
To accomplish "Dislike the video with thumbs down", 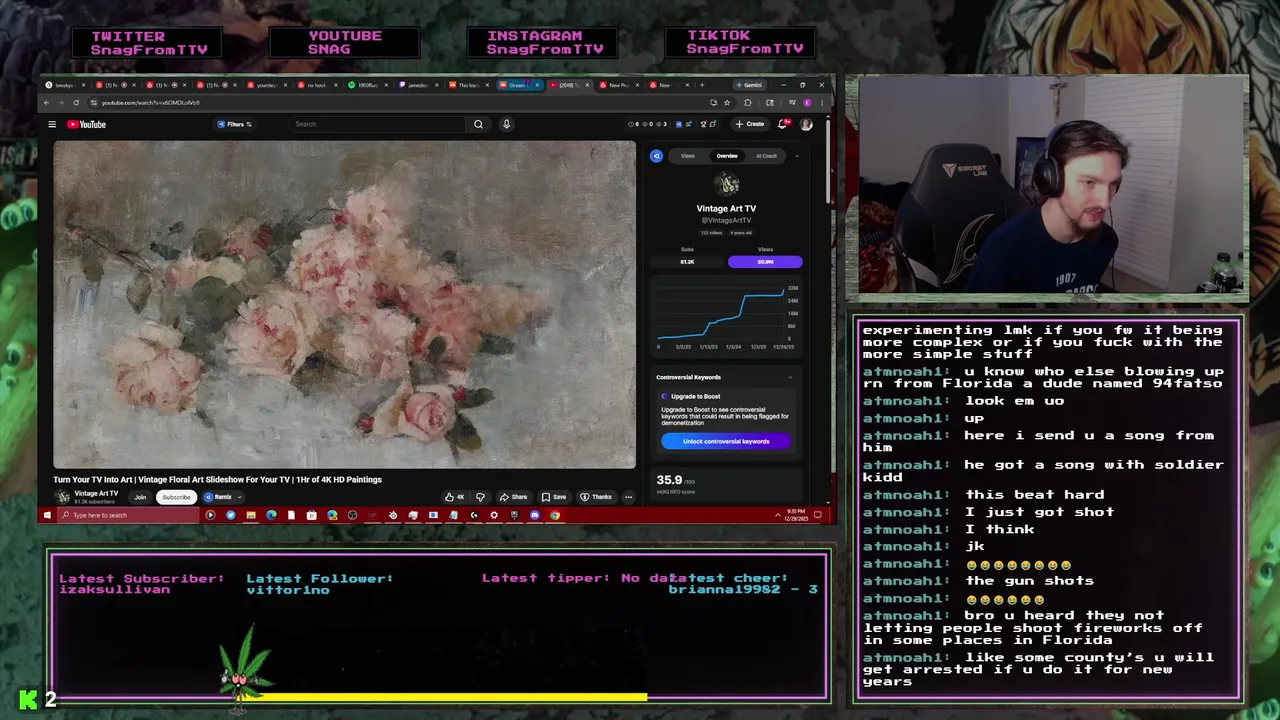I will click(480, 497).
